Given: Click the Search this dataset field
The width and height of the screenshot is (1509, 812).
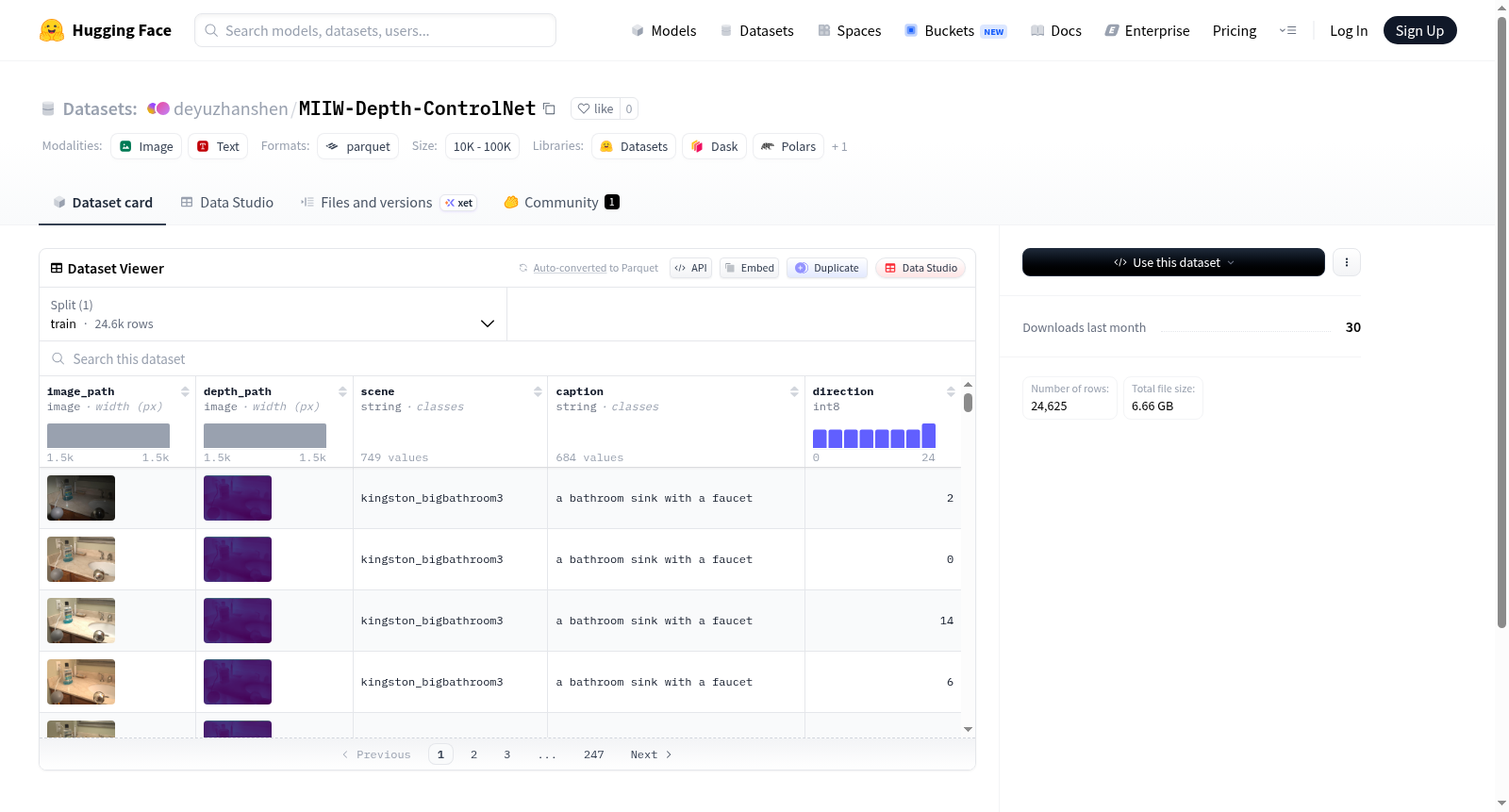Looking at the screenshot, I should coord(507,359).
